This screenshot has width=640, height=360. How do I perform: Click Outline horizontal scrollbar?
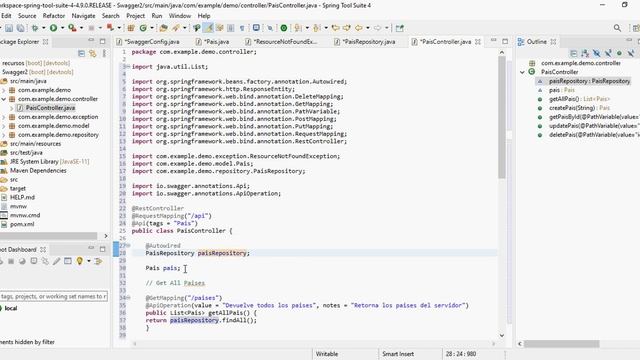[x=562, y=344]
